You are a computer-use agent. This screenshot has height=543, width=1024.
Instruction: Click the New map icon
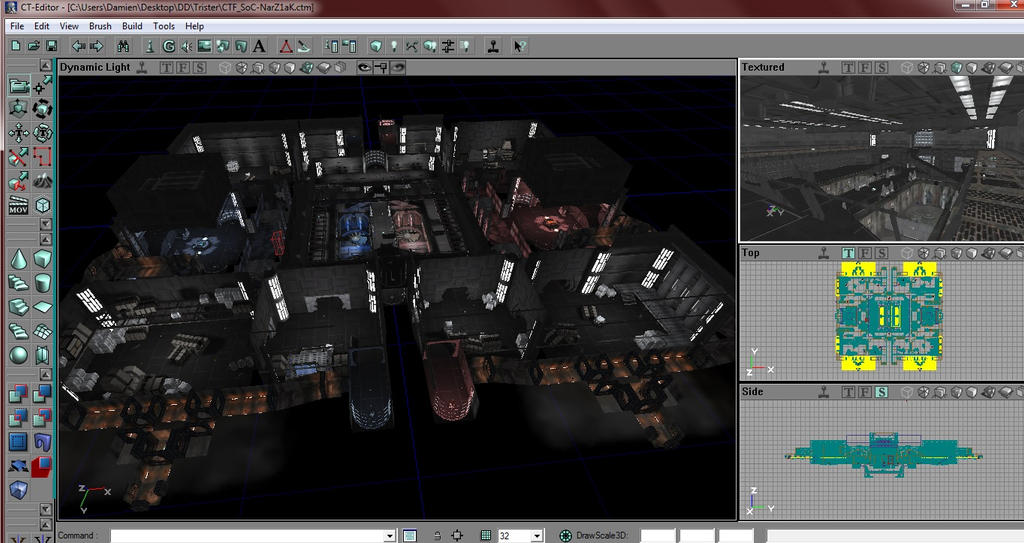click(x=16, y=46)
